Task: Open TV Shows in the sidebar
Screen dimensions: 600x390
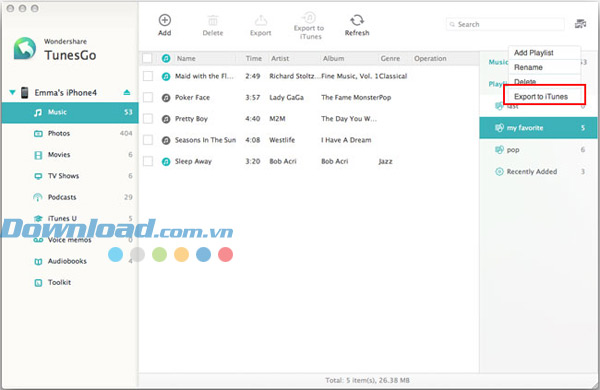Action: (70, 176)
